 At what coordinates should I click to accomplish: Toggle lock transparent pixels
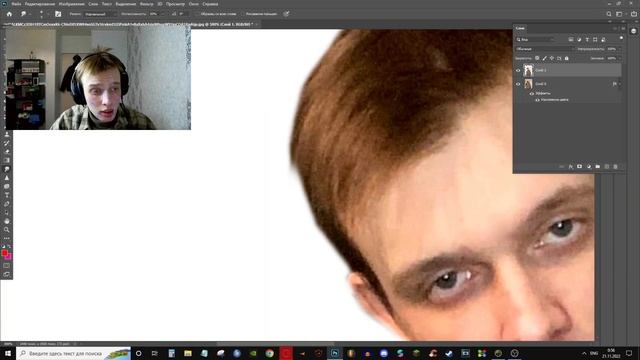[x=537, y=58]
